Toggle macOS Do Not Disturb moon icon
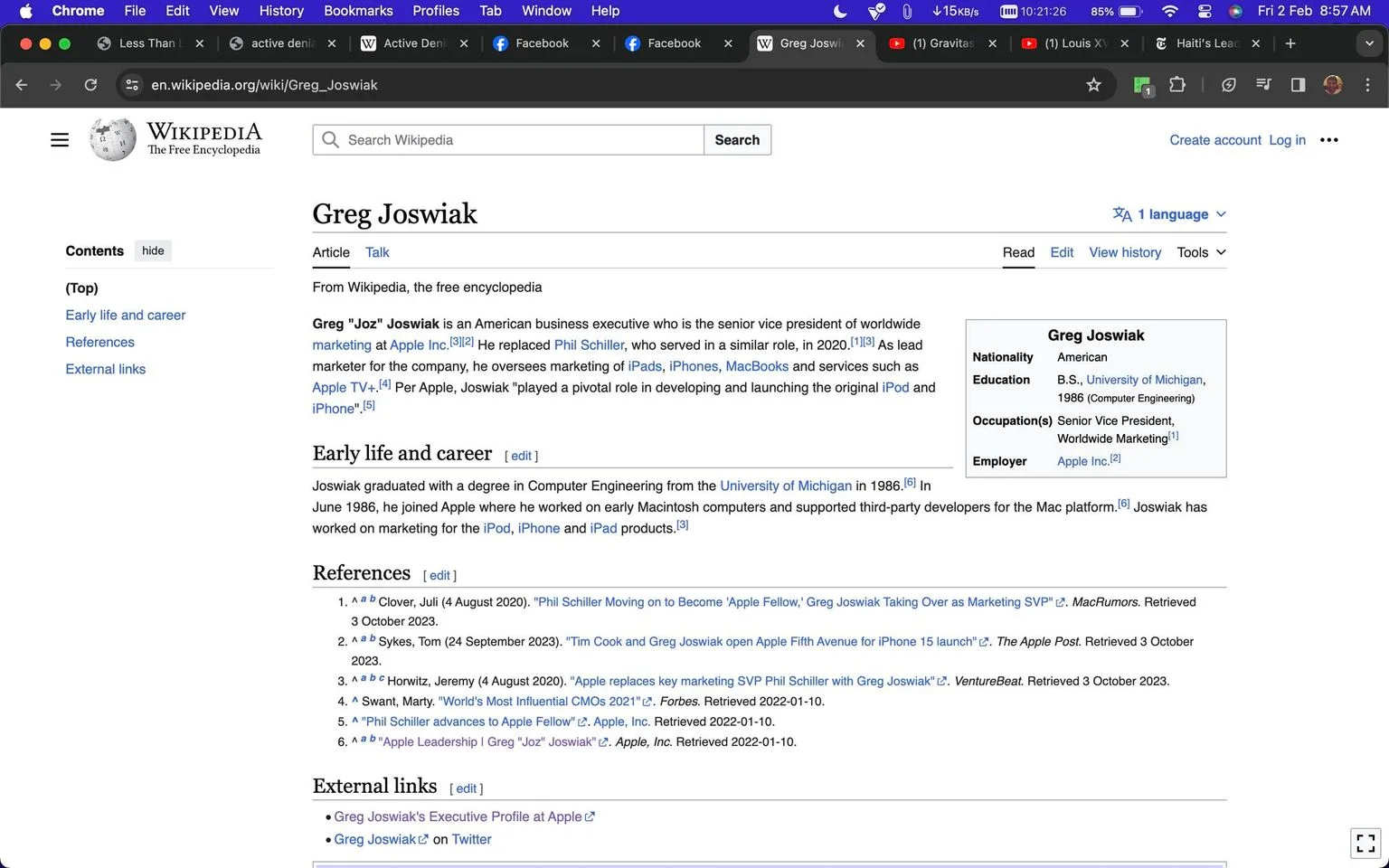The height and width of the screenshot is (868, 1389). [840, 11]
